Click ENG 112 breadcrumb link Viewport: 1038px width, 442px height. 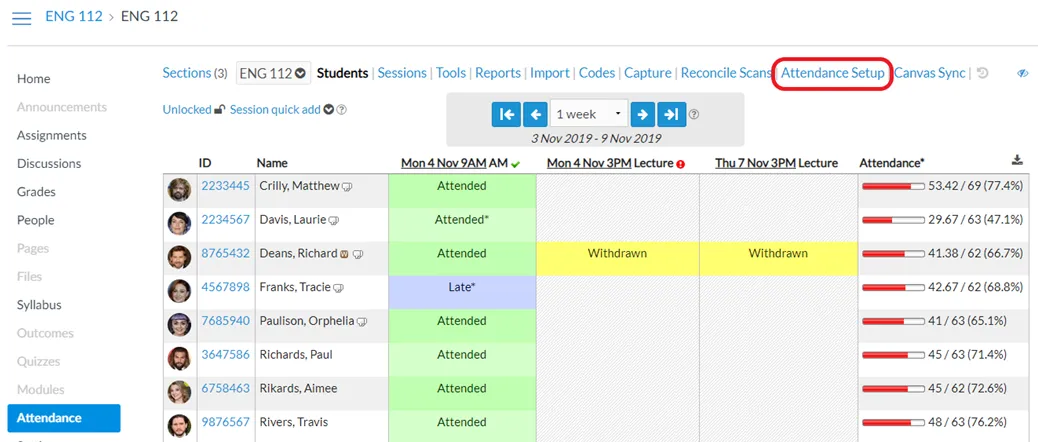click(73, 16)
